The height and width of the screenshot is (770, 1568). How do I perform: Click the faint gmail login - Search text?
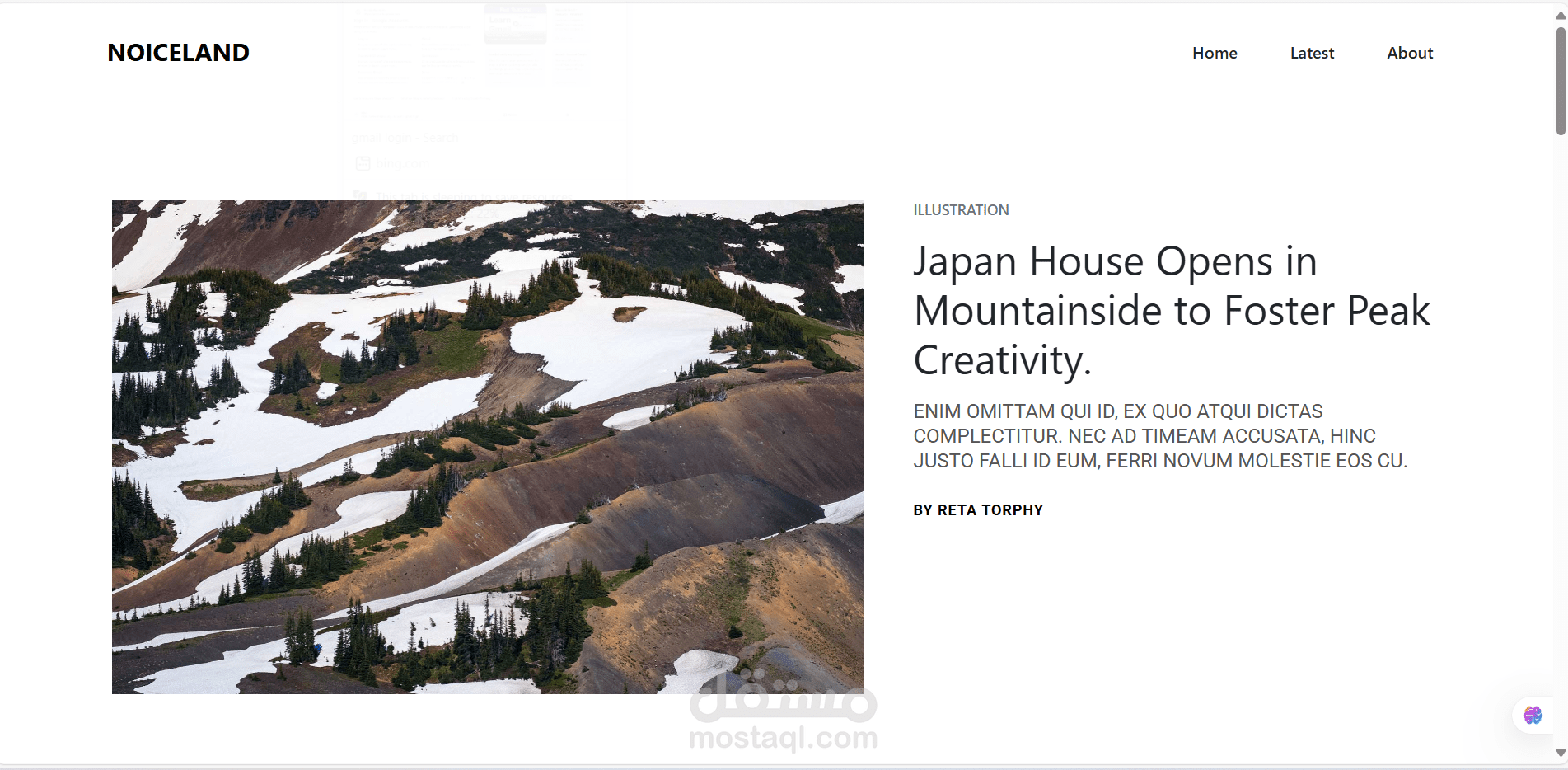click(405, 138)
